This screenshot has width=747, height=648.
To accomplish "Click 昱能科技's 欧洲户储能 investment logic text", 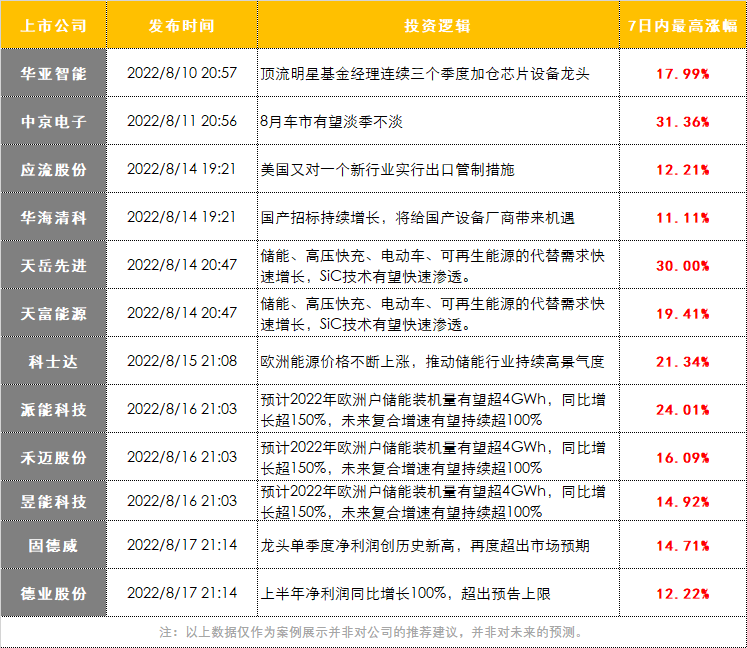I will tap(433, 502).
